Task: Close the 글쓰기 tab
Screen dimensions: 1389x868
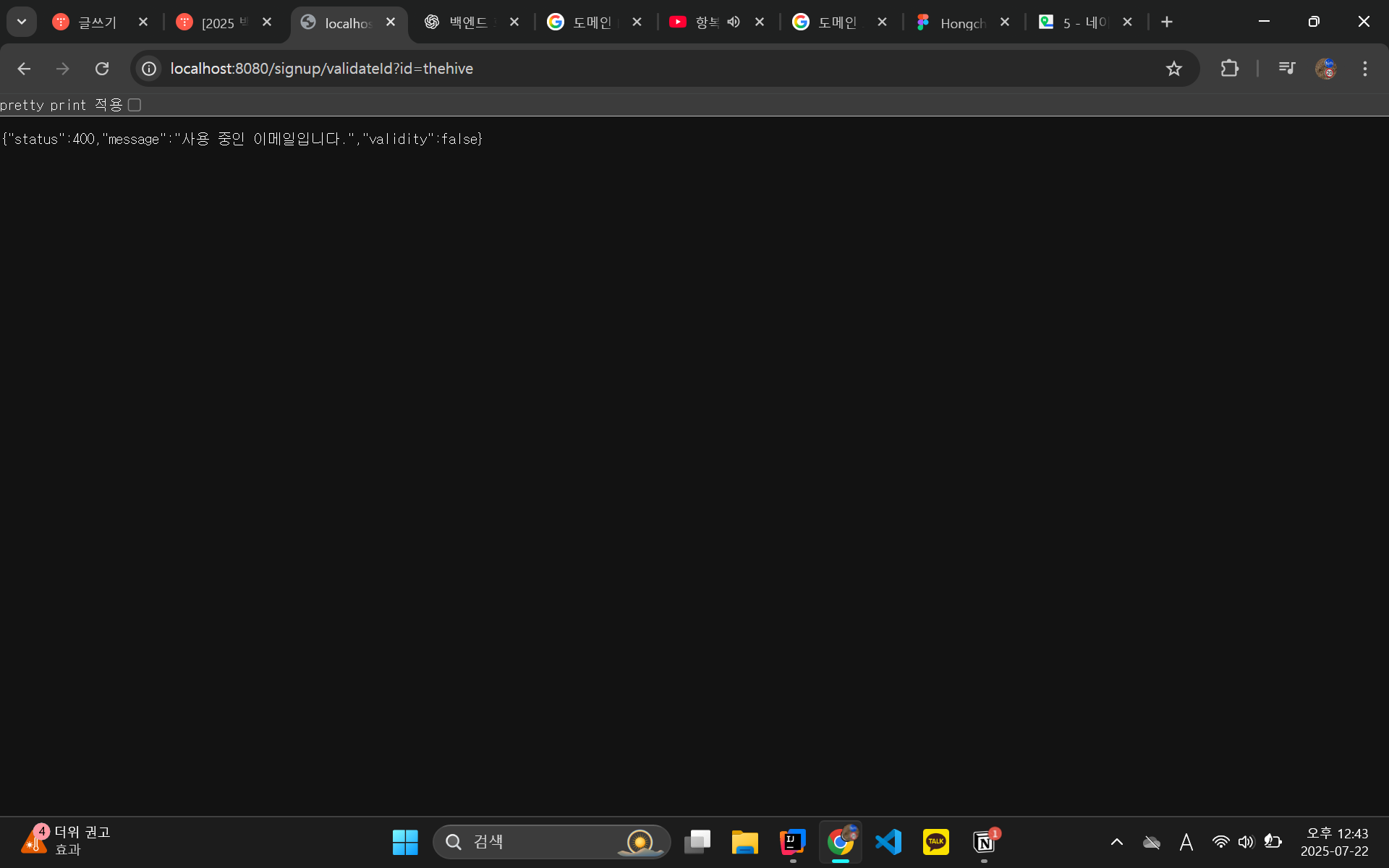Action: (143, 22)
